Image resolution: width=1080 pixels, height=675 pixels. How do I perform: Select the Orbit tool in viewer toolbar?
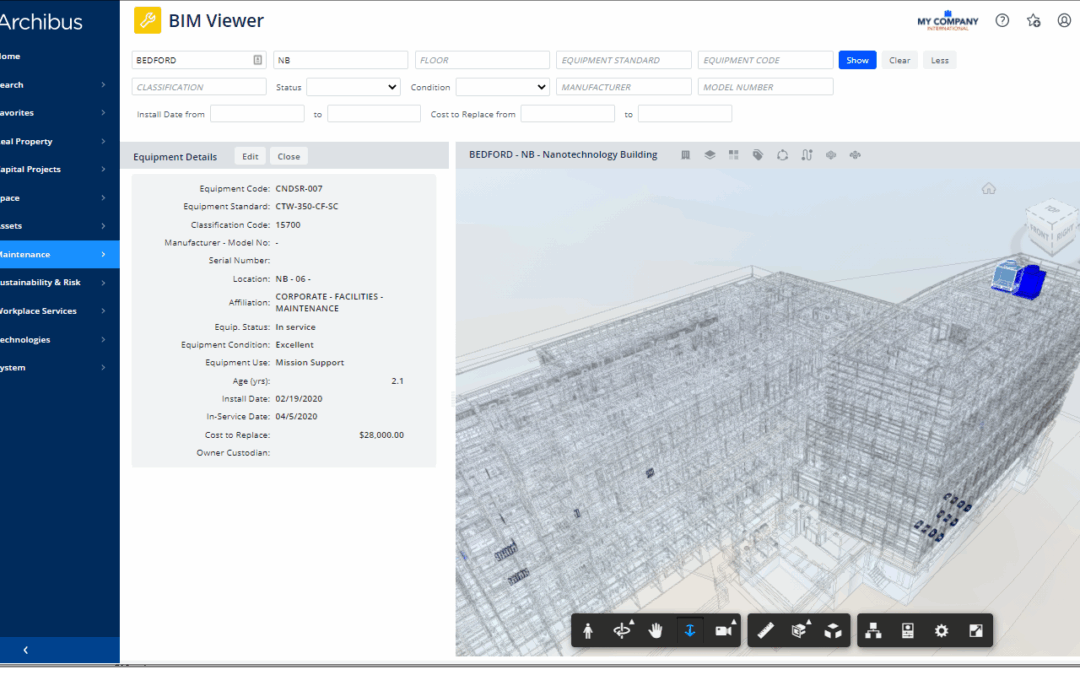tap(623, 630)
